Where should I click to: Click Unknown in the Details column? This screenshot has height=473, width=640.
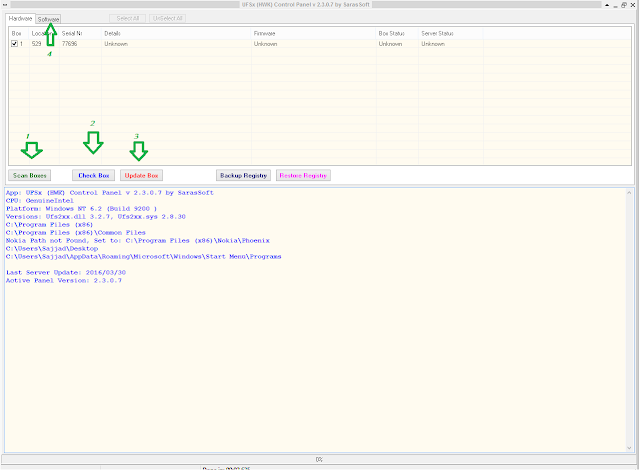click(x=116, y=44)
